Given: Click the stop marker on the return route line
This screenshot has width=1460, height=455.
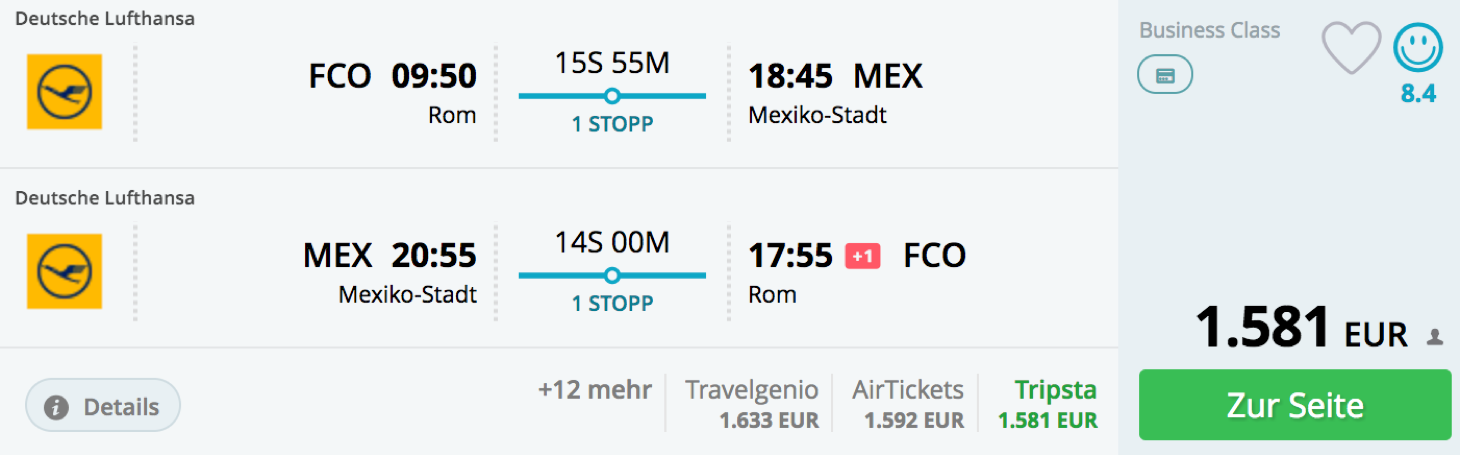Looking at the screenshot, I should click(x=612, y=275).
